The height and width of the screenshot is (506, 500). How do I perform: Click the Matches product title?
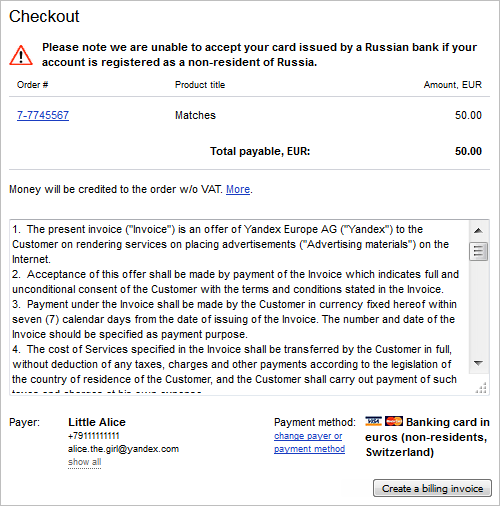click(x=195, y=115)
